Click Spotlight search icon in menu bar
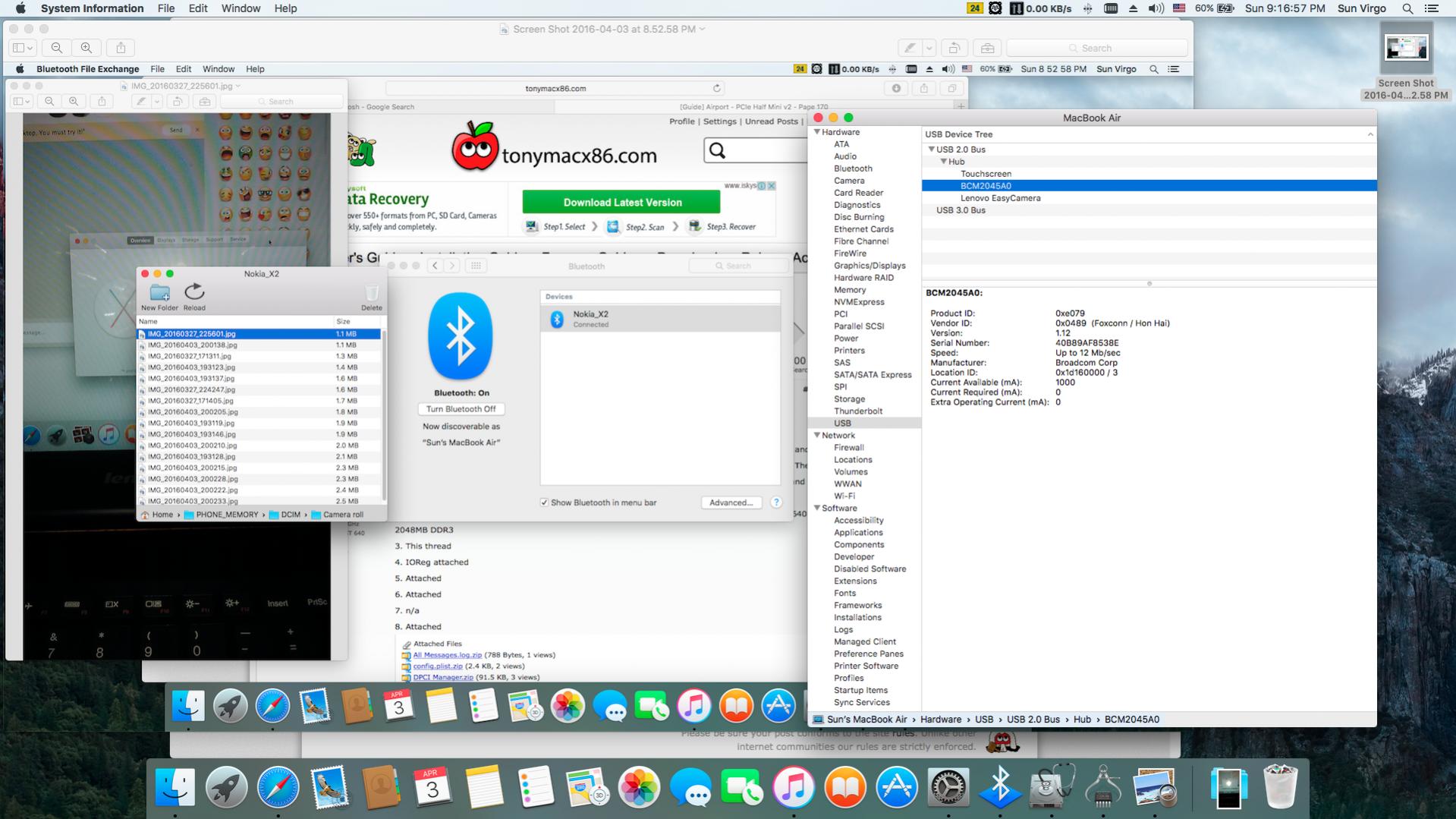The width and height of the screenshot is (1456, 819). coord(1407,8)
